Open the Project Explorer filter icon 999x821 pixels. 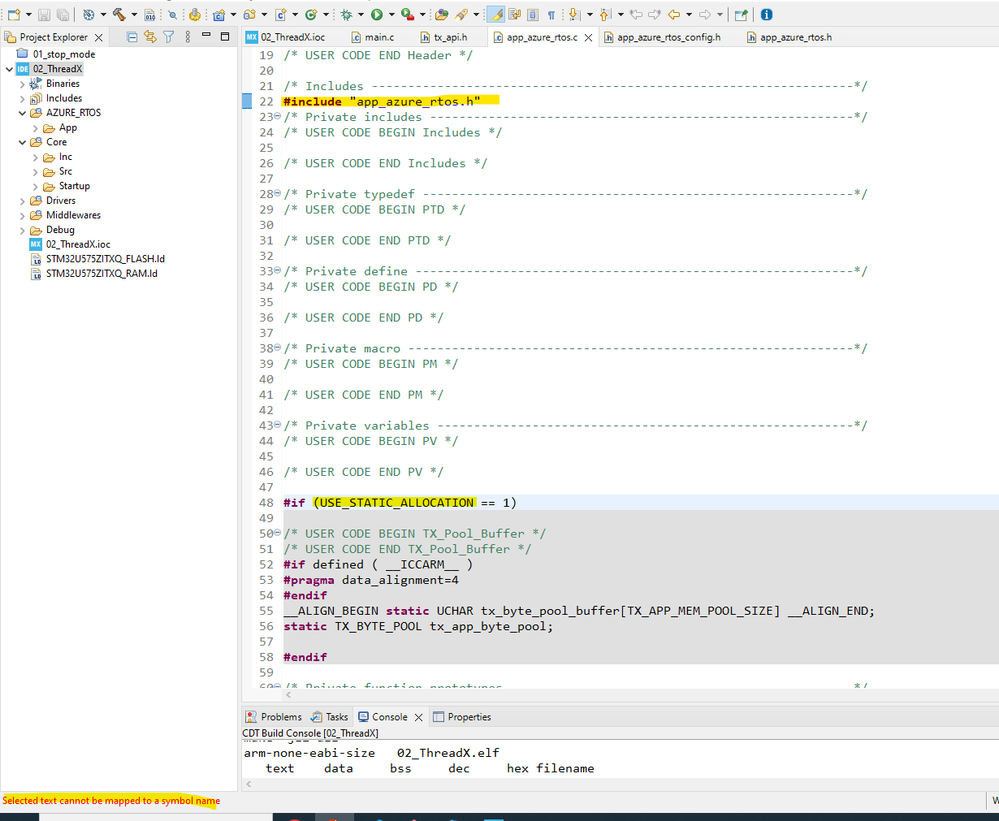point(168,37)
